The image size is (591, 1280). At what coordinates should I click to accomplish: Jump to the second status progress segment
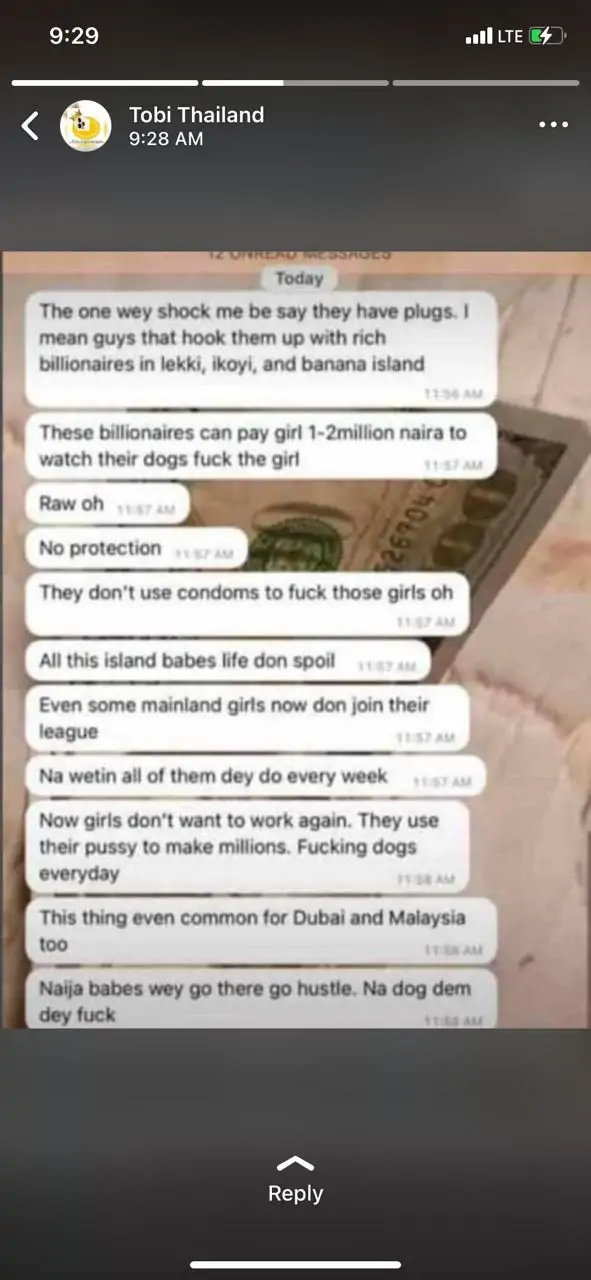295,83
